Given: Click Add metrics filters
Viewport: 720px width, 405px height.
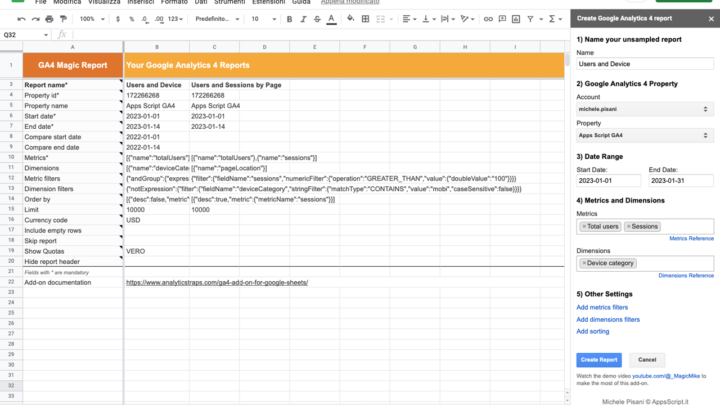Looking at the screenshot, I should tap(602, 307).
